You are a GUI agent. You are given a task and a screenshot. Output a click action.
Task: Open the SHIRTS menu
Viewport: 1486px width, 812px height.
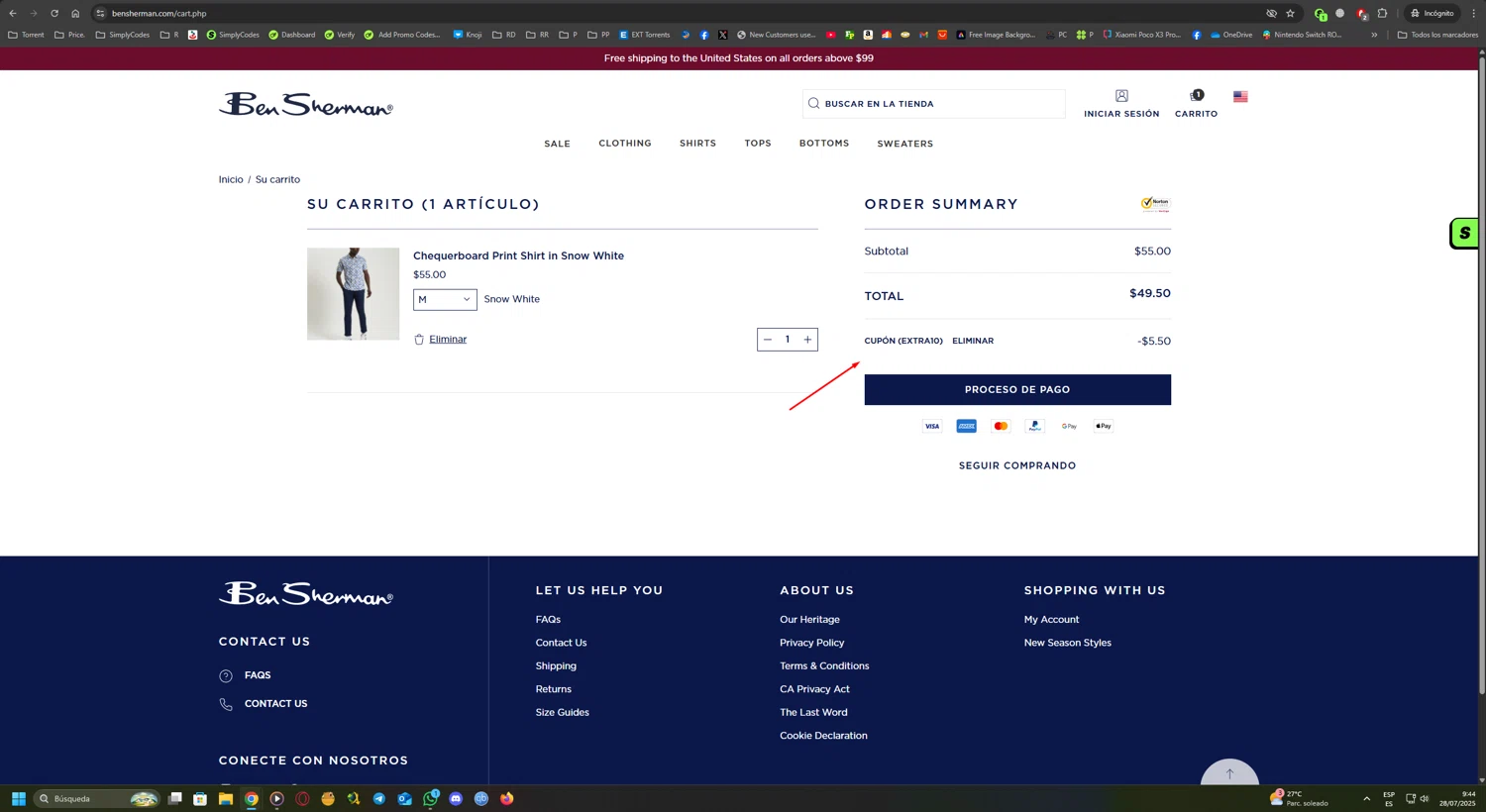[697, 144]
